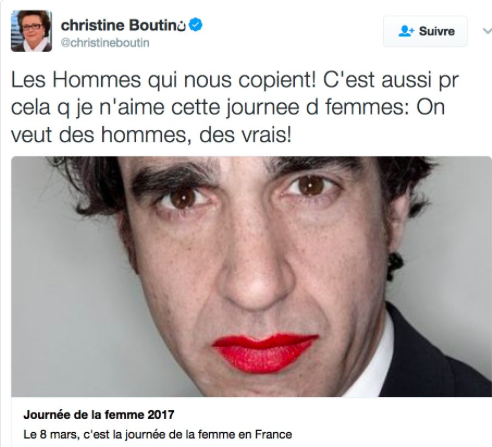Click the blue verified badge
This screenshot has height=447, width=492.
click(196, 25)
